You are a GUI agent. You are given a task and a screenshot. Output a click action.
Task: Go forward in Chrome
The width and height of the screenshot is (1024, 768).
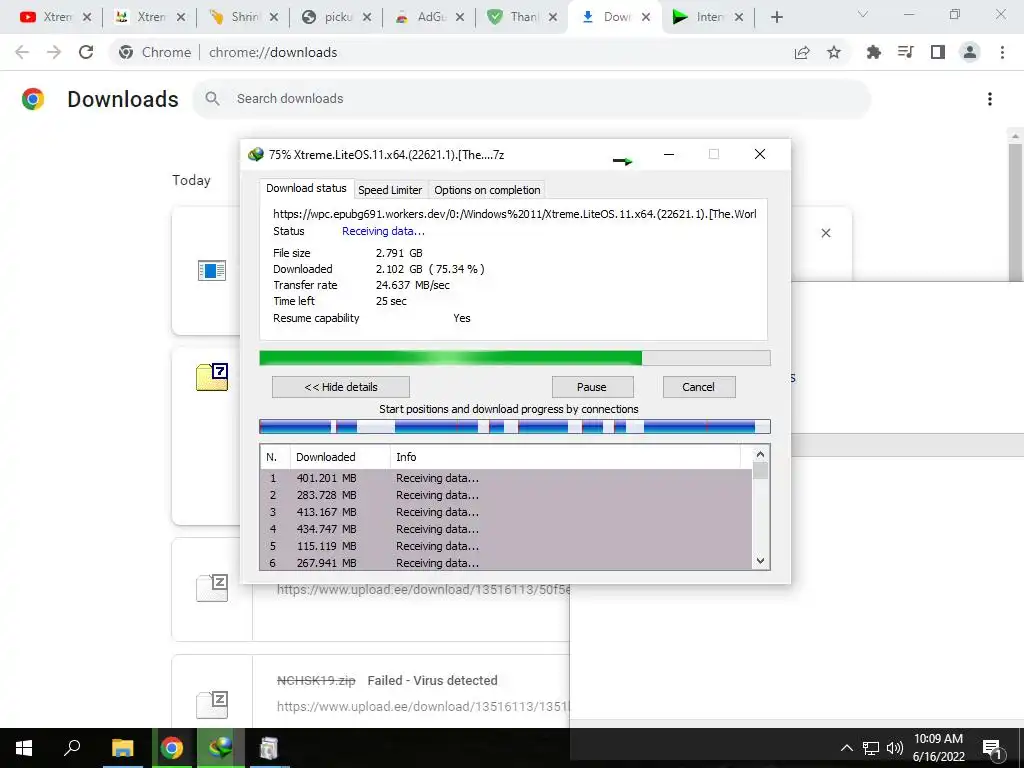pos(54,52)
